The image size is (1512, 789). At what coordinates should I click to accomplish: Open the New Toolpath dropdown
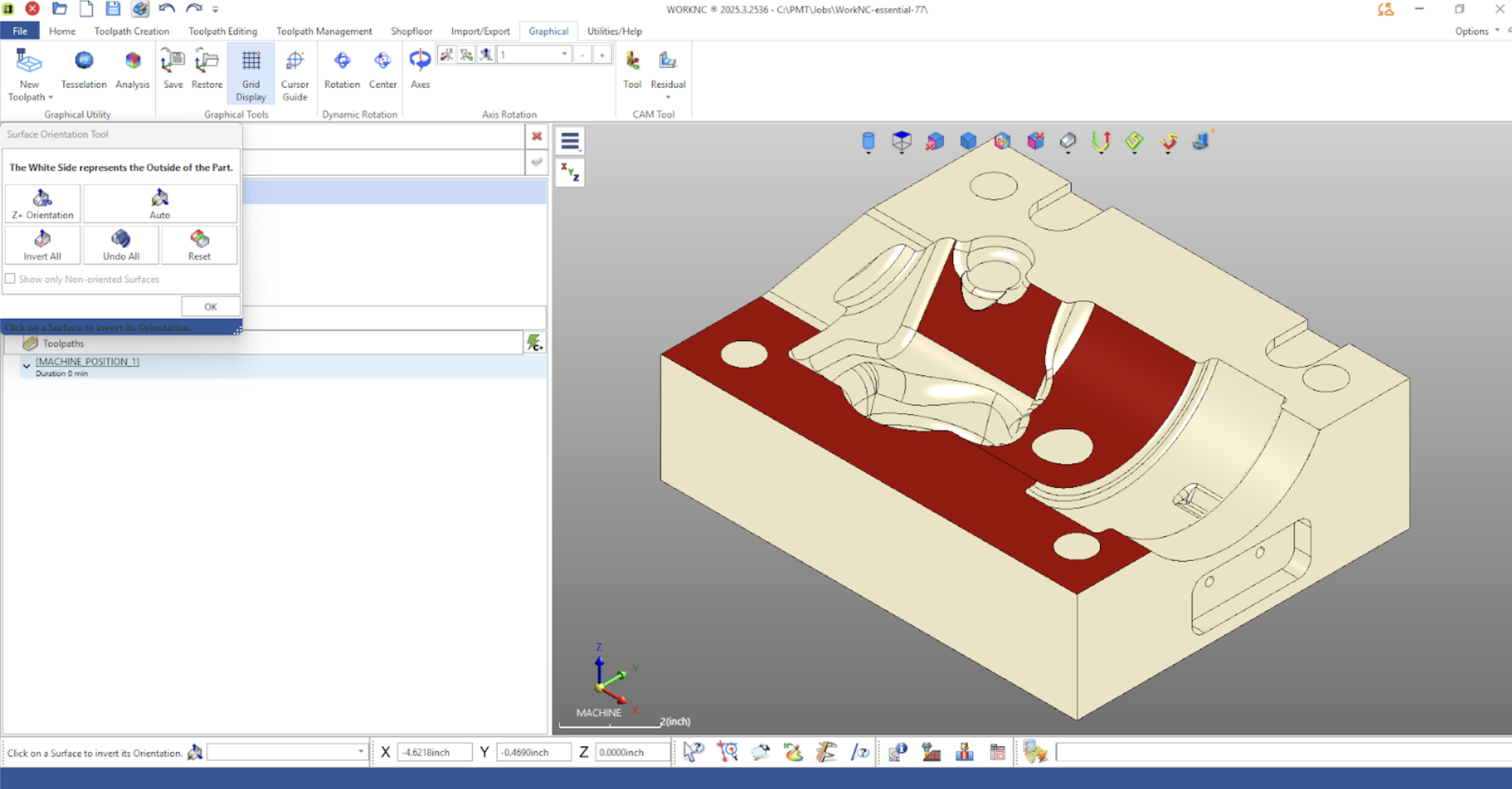tap(28, 75)
